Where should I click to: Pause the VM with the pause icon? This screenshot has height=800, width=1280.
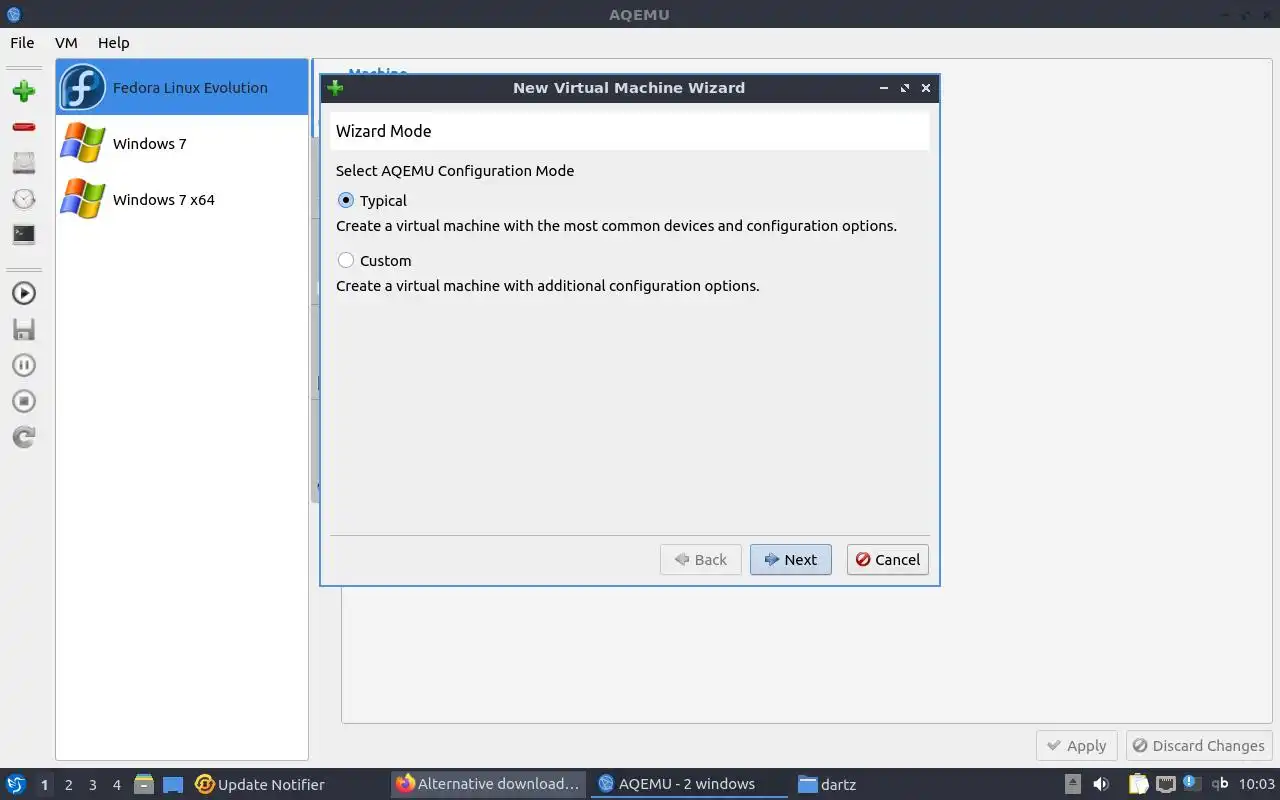point(24,365)
